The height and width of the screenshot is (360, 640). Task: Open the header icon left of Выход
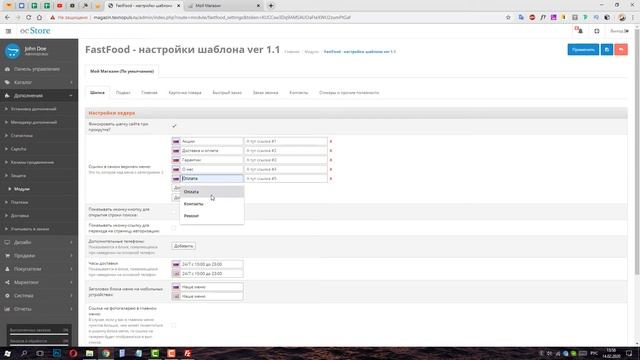coord(597,31)
